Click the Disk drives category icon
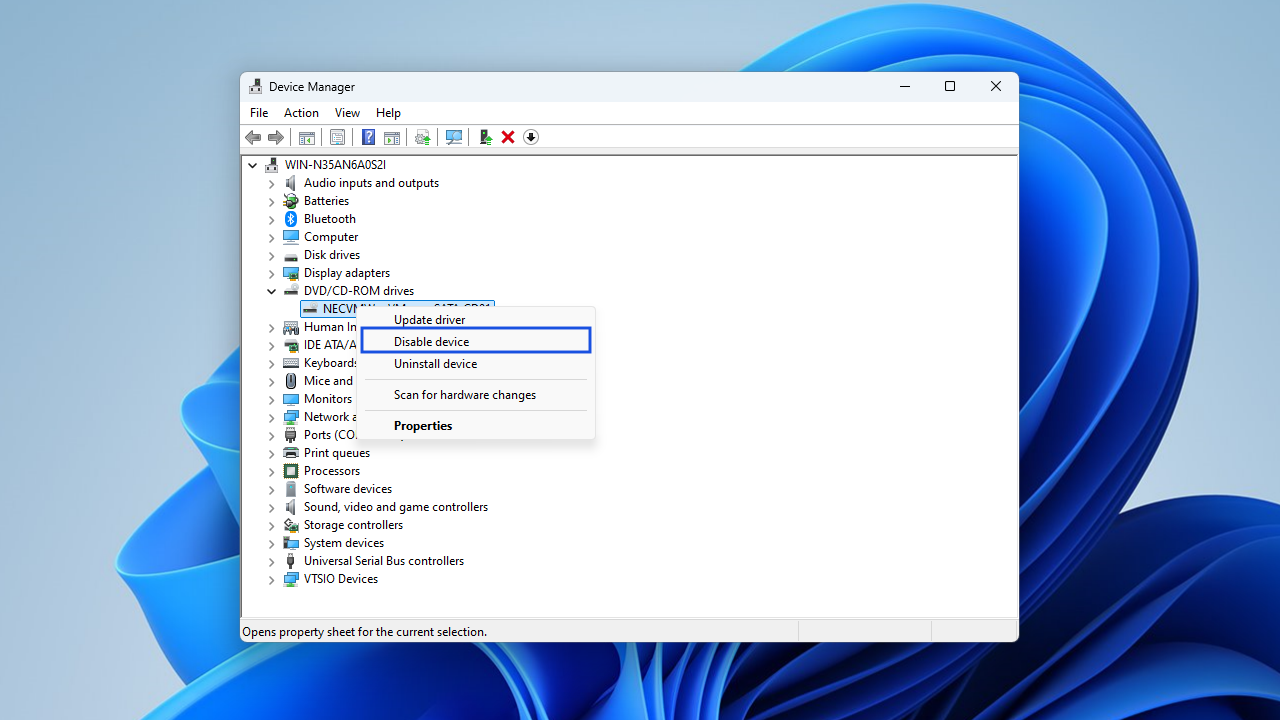1280x720 pixels. [x=291, y=255]
